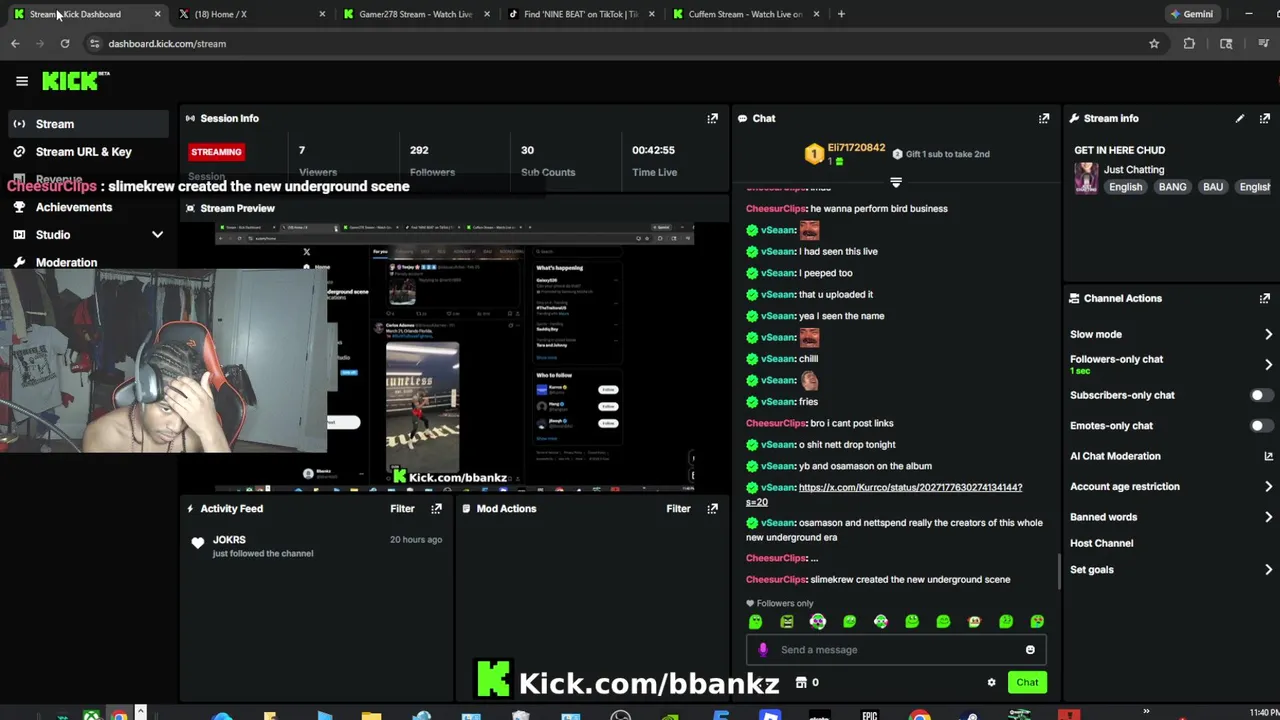Reload the page
The width and height of the screenshot is (1280, 720).
(65, 44)
